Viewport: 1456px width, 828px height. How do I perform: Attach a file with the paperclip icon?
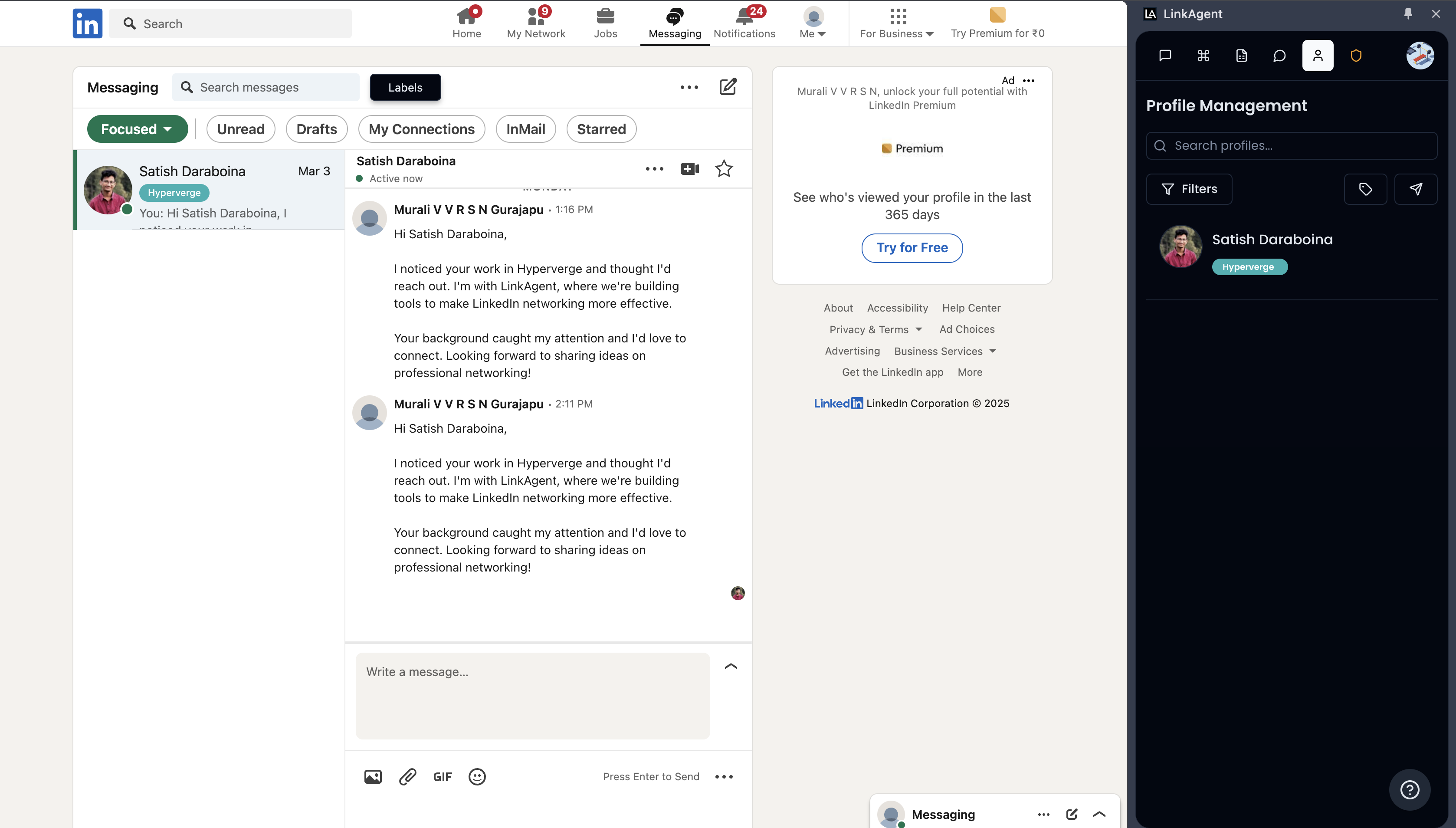click(x=408, y=777)
